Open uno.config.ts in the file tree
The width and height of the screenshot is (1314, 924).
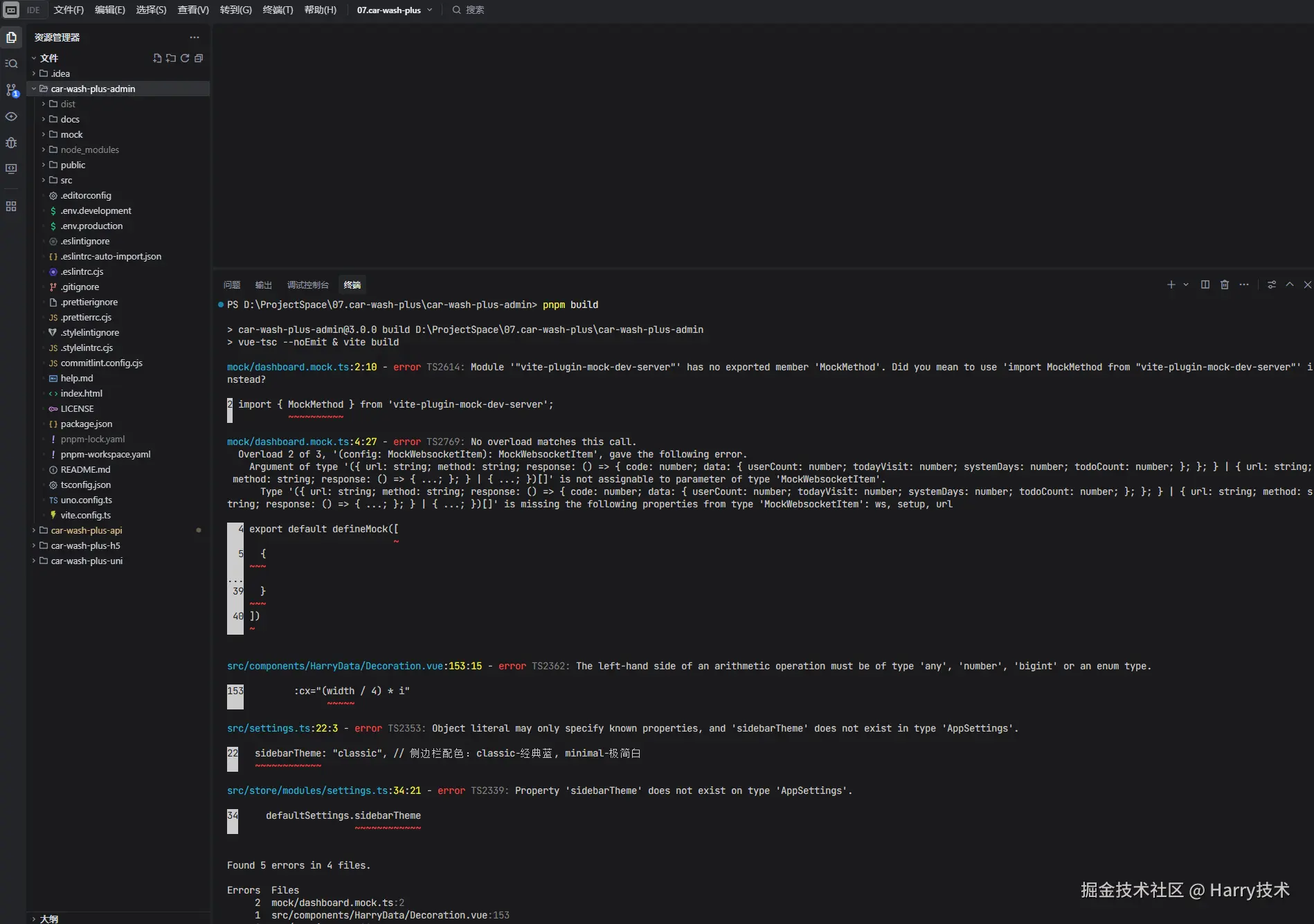point(87,500)
